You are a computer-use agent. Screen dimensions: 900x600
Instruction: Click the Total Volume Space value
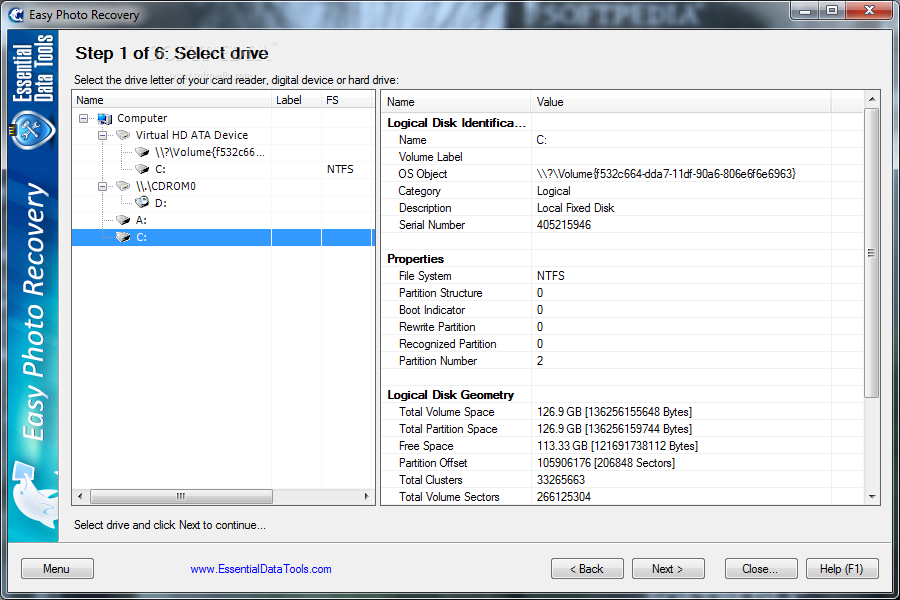(614, 412)
